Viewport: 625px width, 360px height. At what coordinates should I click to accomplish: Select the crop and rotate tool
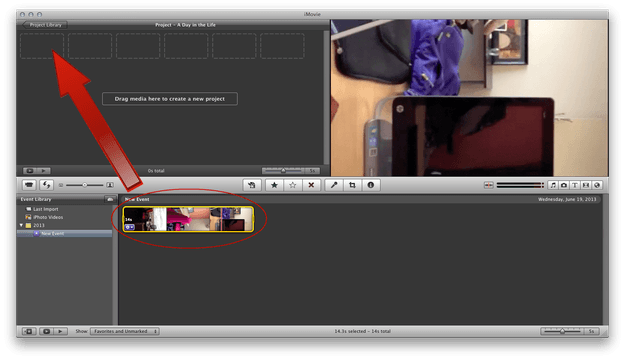click(x=352, y=185)
